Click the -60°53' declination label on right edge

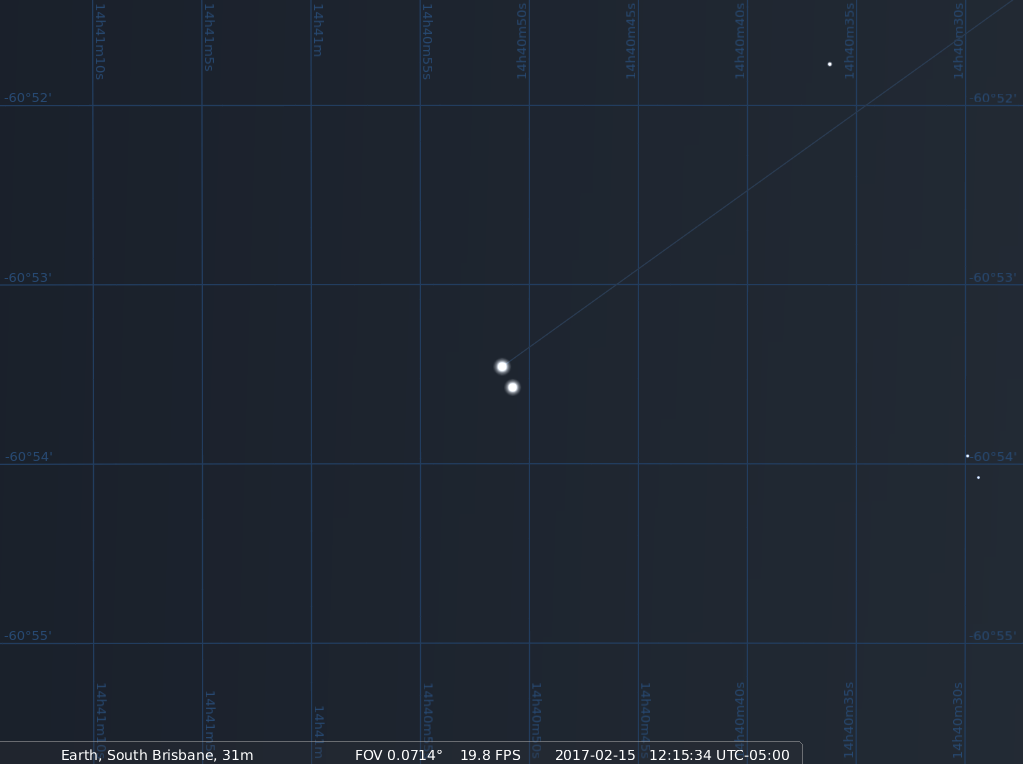pos(994,277)
